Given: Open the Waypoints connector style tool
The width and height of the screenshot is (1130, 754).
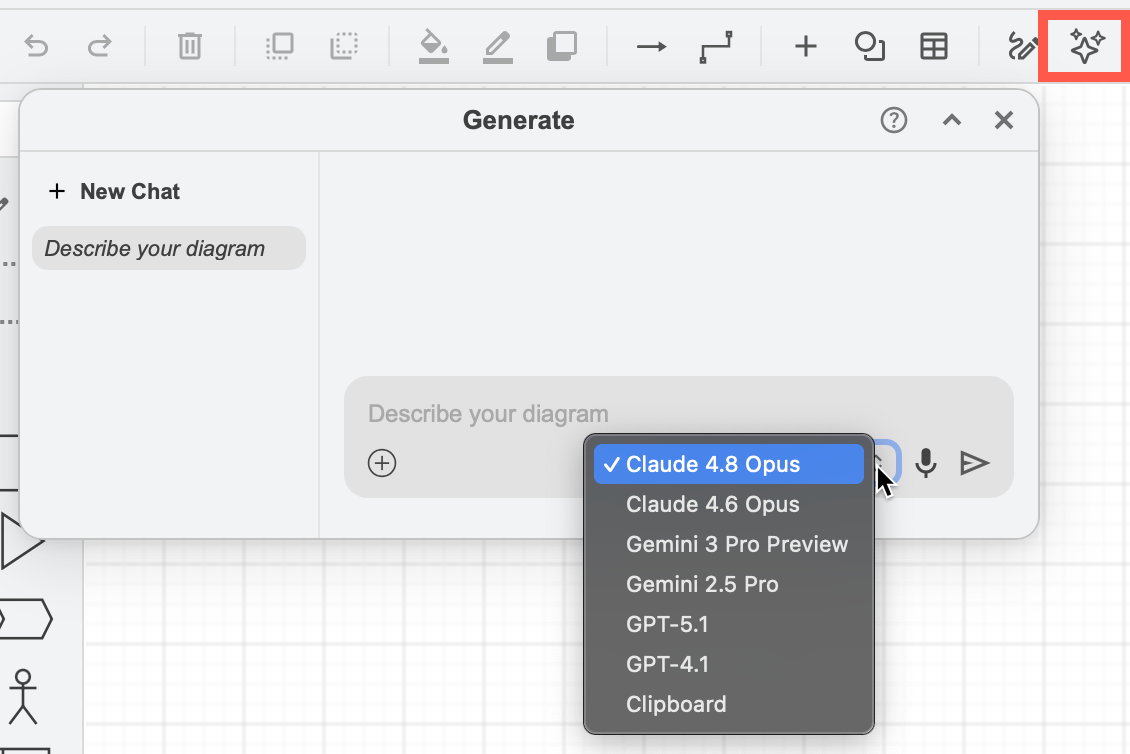Looking at the screenshot, I should (716, 47).
